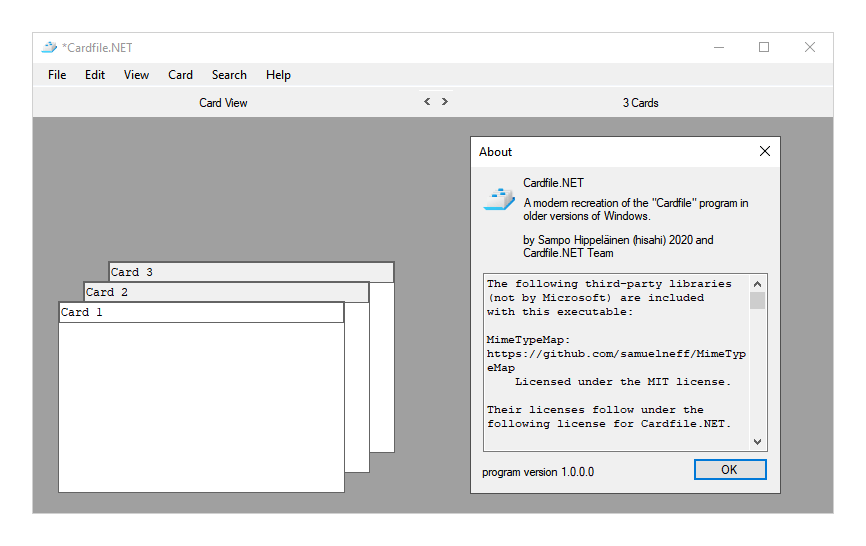
Task: Open the File menu
Action: [x=57, y=75]
